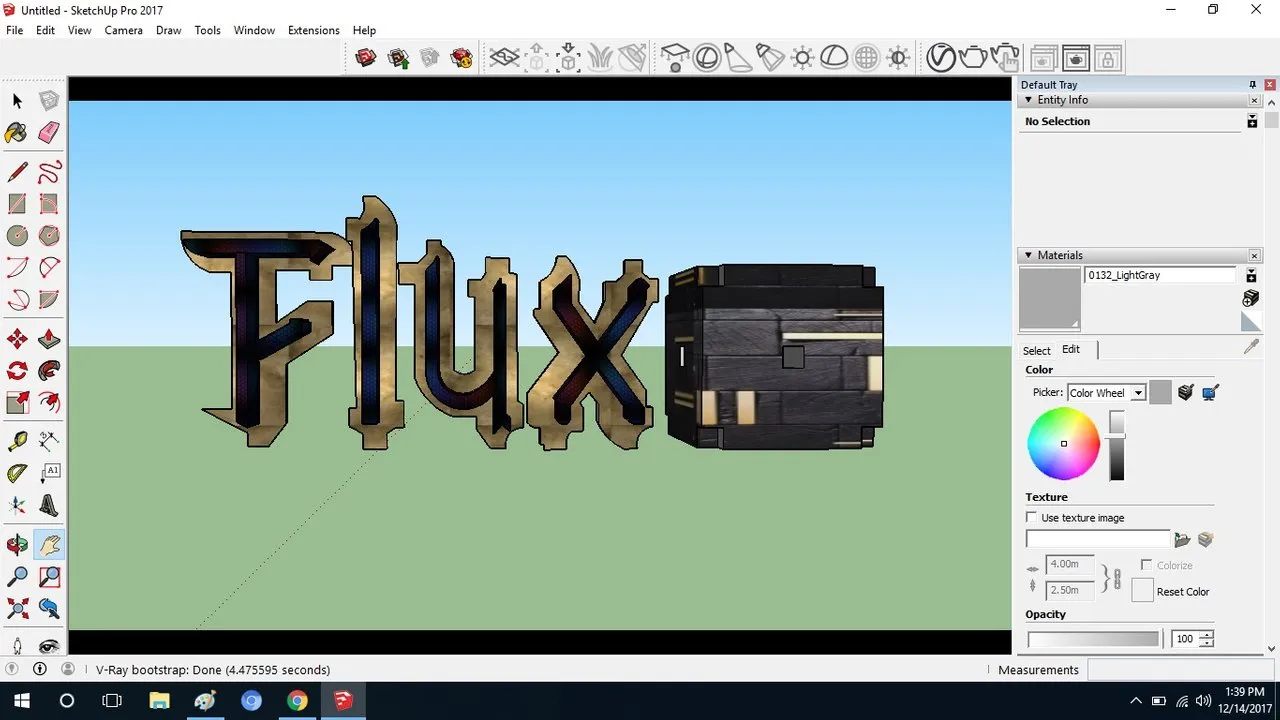1280x720 pixels.
Task: Toggle the Colorize checkbox
Action: click(x=1146, y=565)
